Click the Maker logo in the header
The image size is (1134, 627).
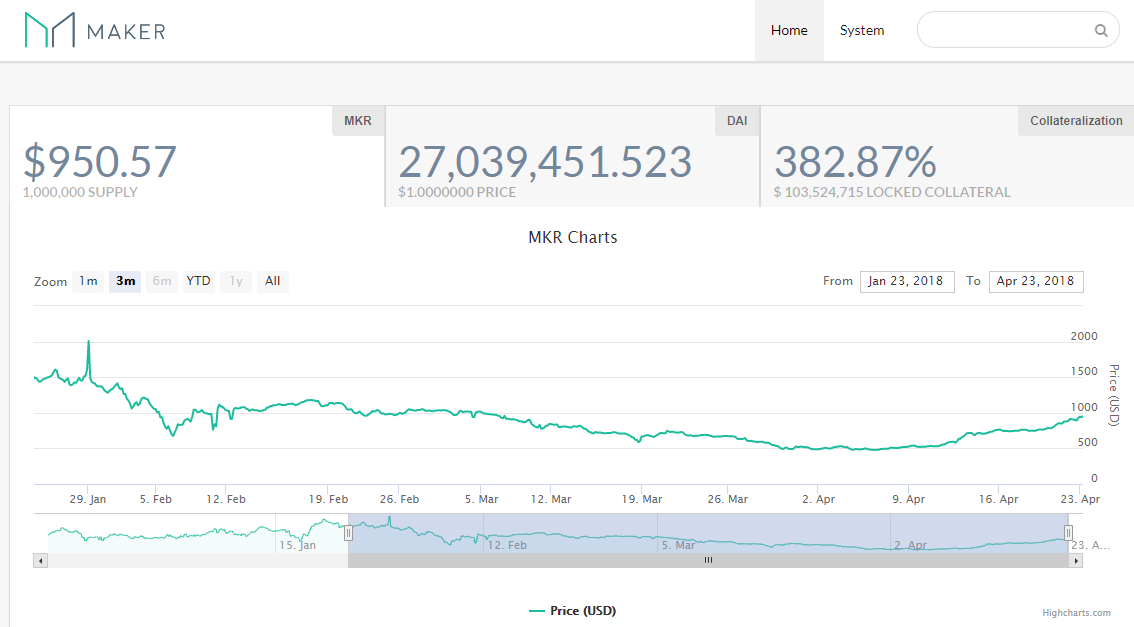pyautogui.click(x=93, y=30)
